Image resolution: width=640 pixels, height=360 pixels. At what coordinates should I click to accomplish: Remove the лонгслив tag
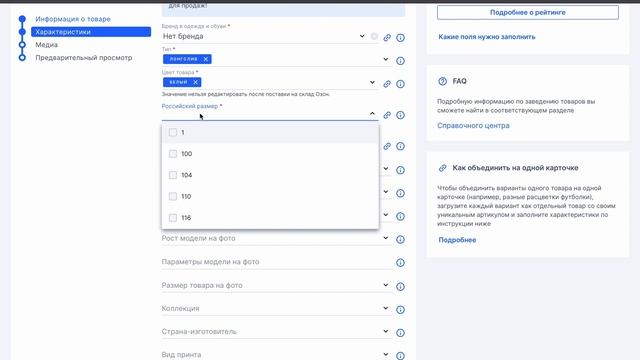click(x=206, y=59)
